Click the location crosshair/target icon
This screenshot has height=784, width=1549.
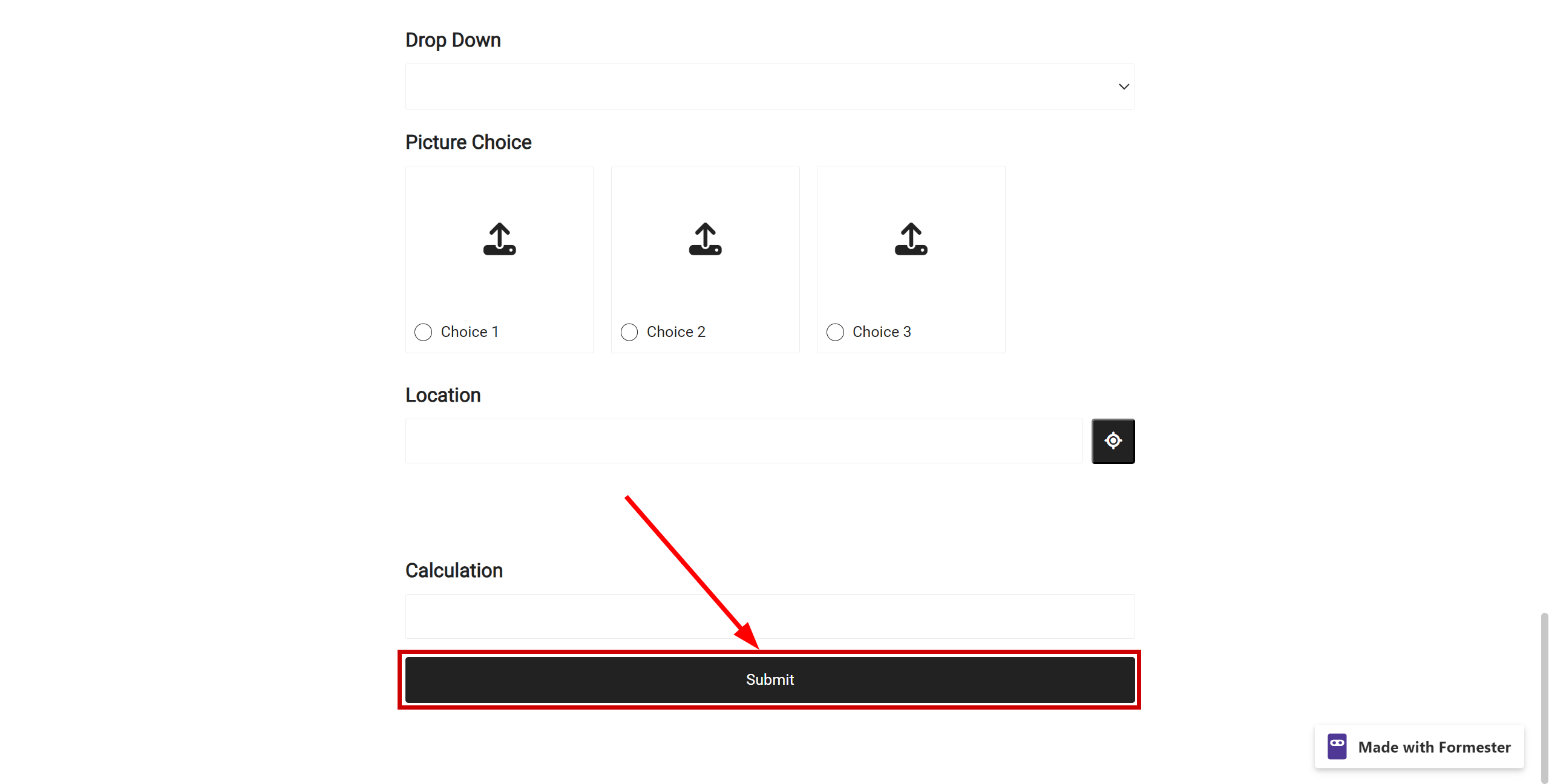1113,440
